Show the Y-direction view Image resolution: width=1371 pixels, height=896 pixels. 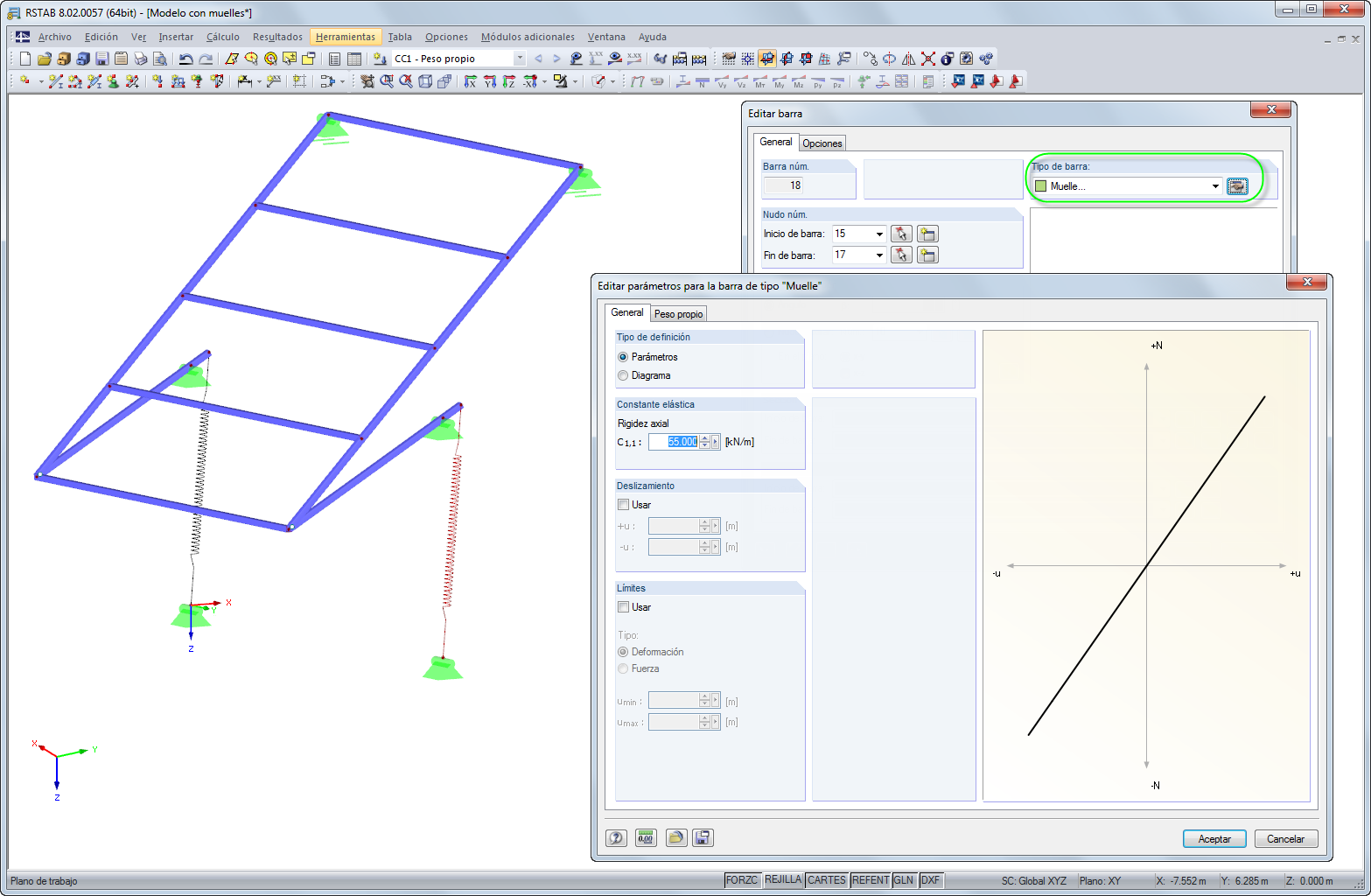point(490,81)
